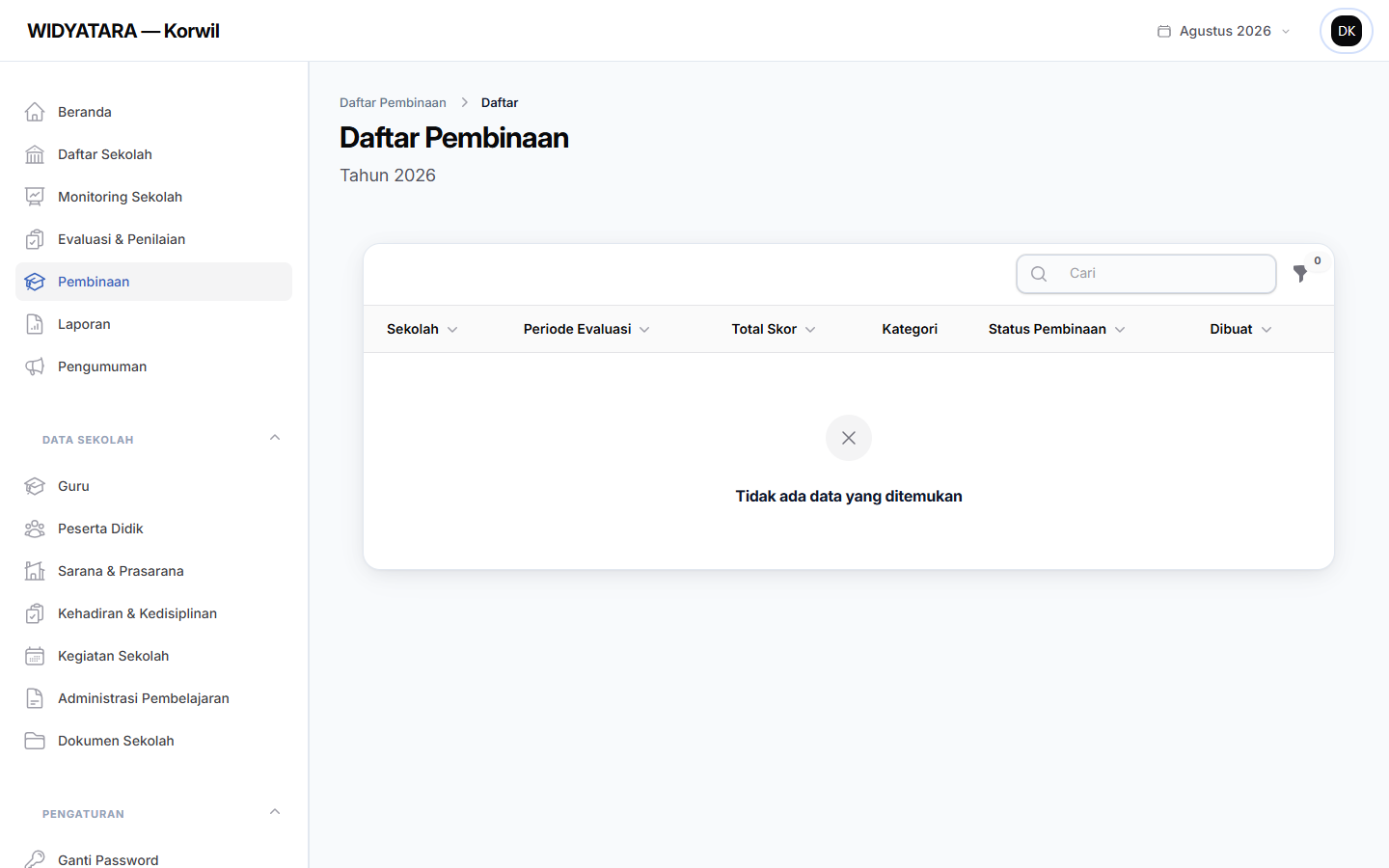Click the Administrasi Pembelajaran file icon
The height and width of the screenshot is (868, 1389).
pos(35,698)
